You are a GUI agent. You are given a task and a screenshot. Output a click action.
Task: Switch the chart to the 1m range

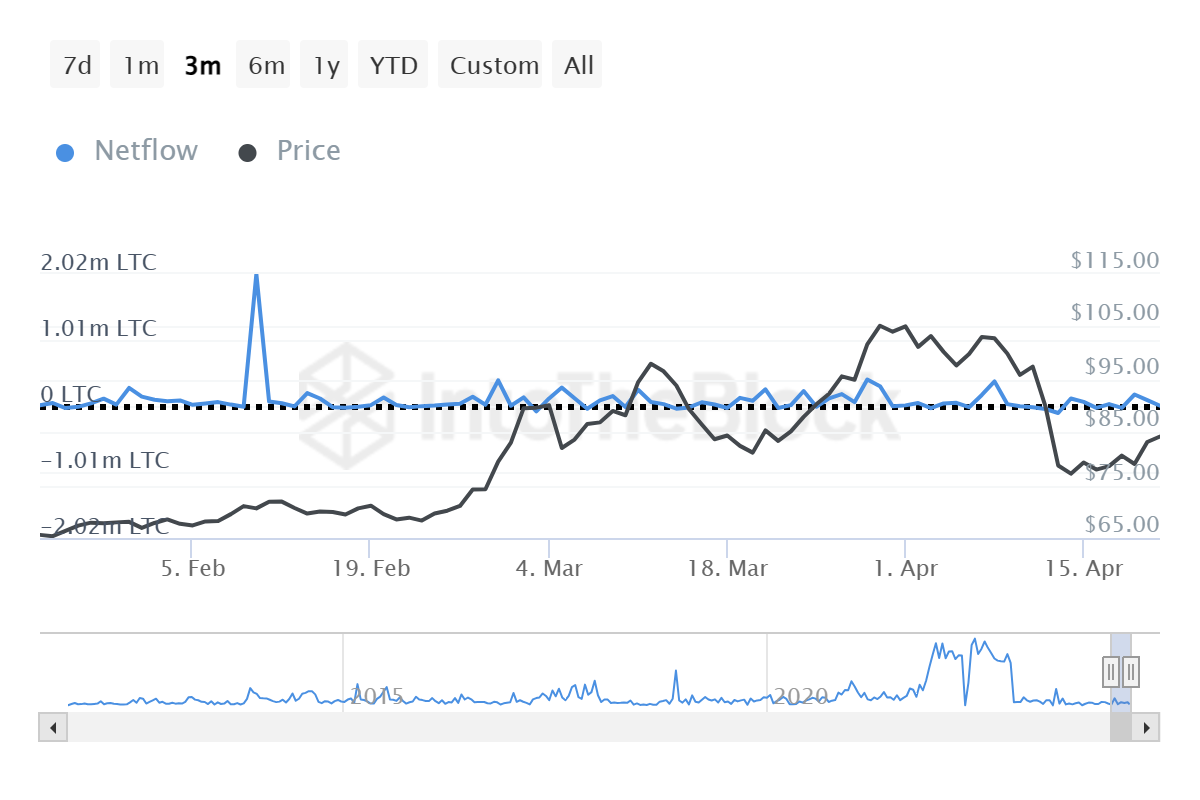(140, 66)
